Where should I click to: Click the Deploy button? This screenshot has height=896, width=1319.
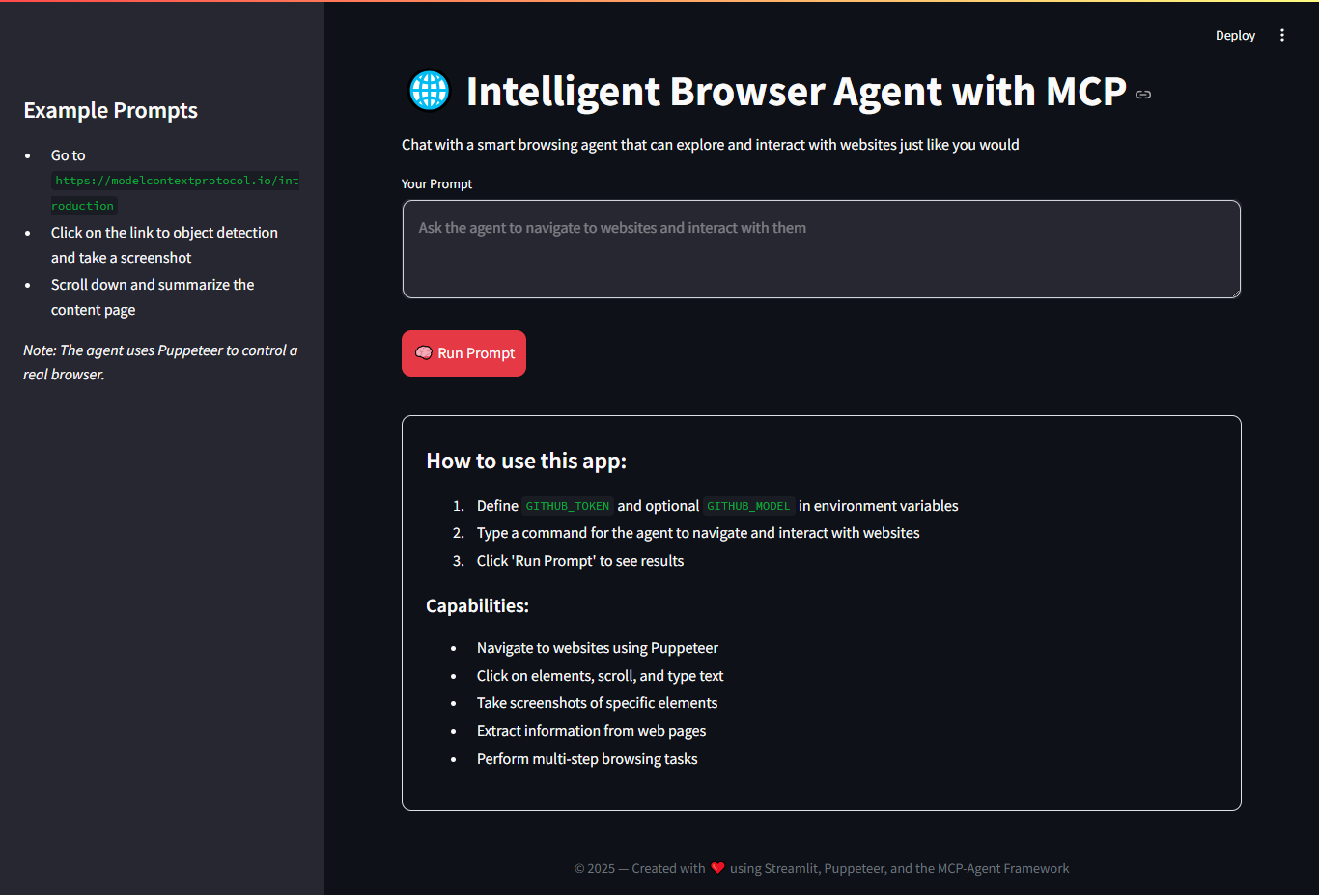(x=1235, y=35)
